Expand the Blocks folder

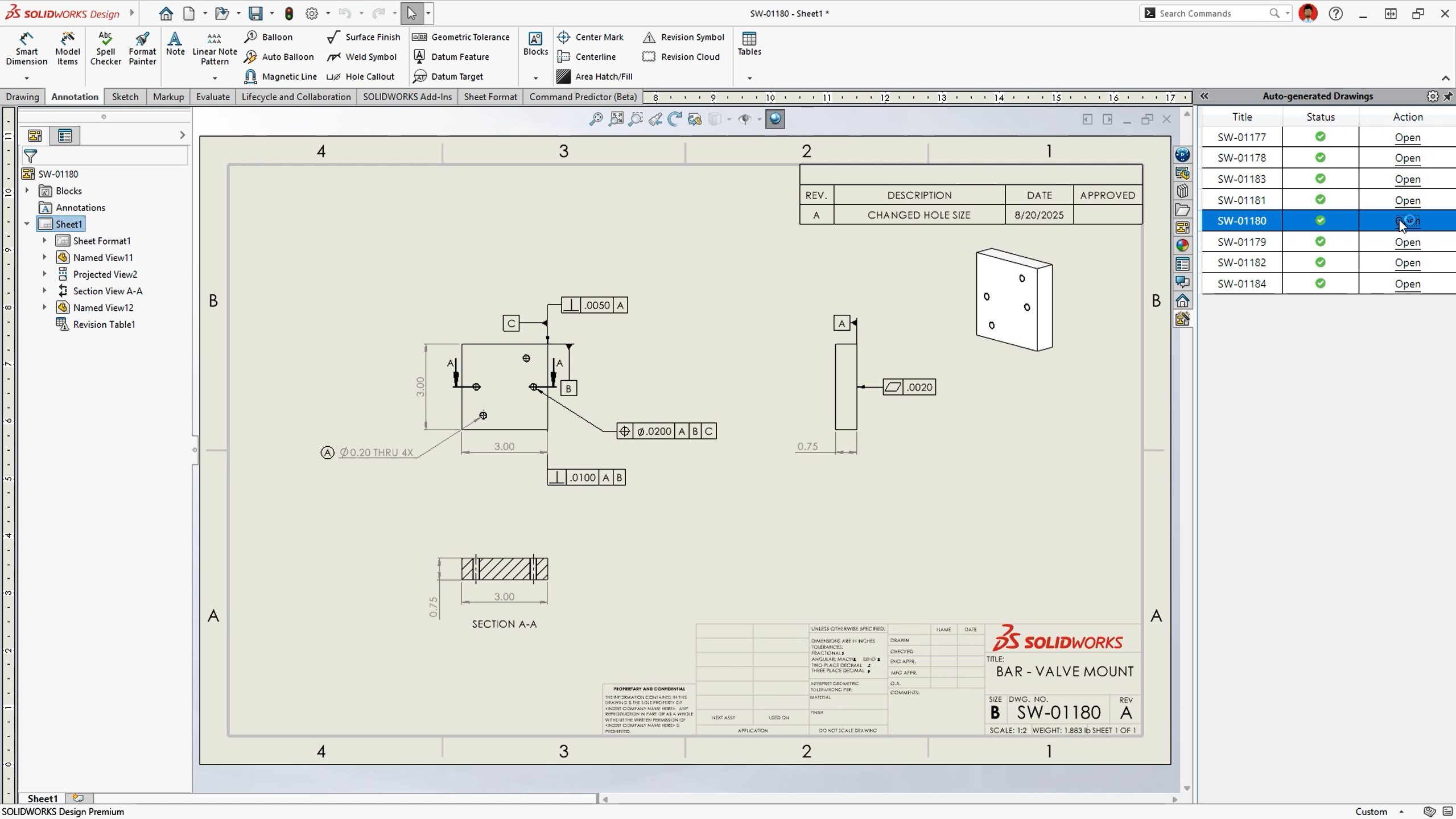coord(26,190)
